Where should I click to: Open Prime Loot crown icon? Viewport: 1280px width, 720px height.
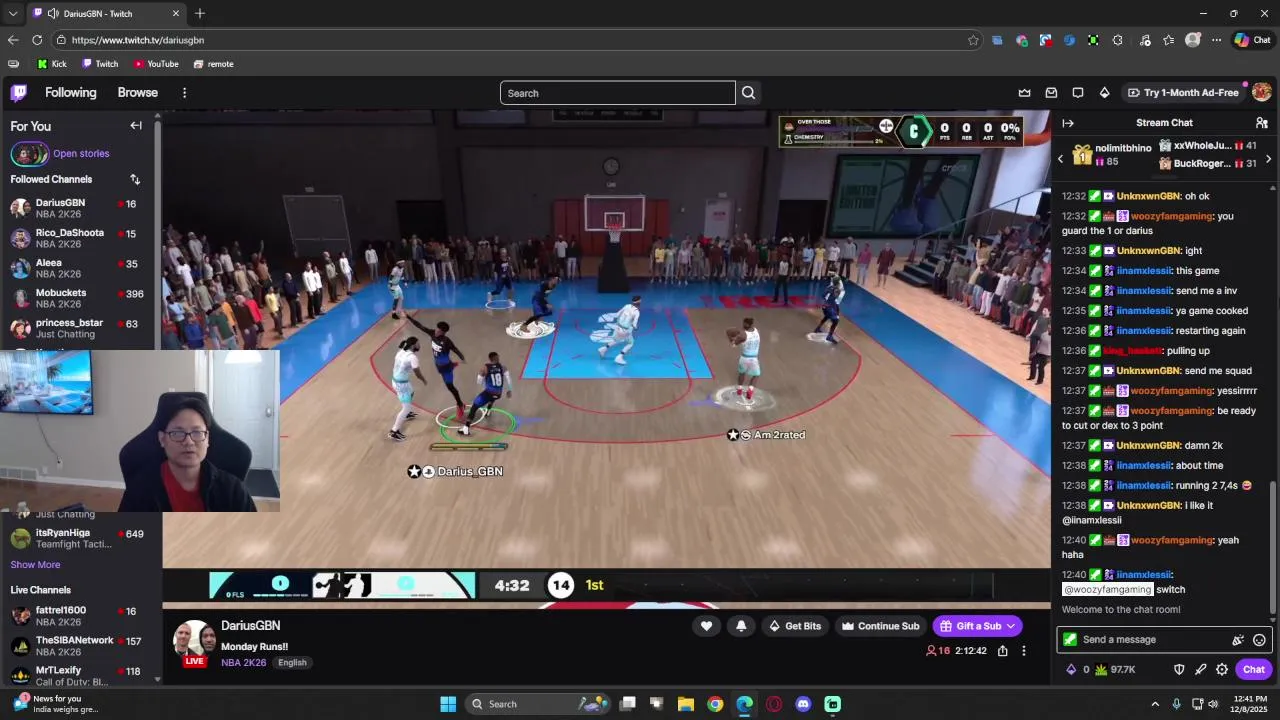(1024, 93)
